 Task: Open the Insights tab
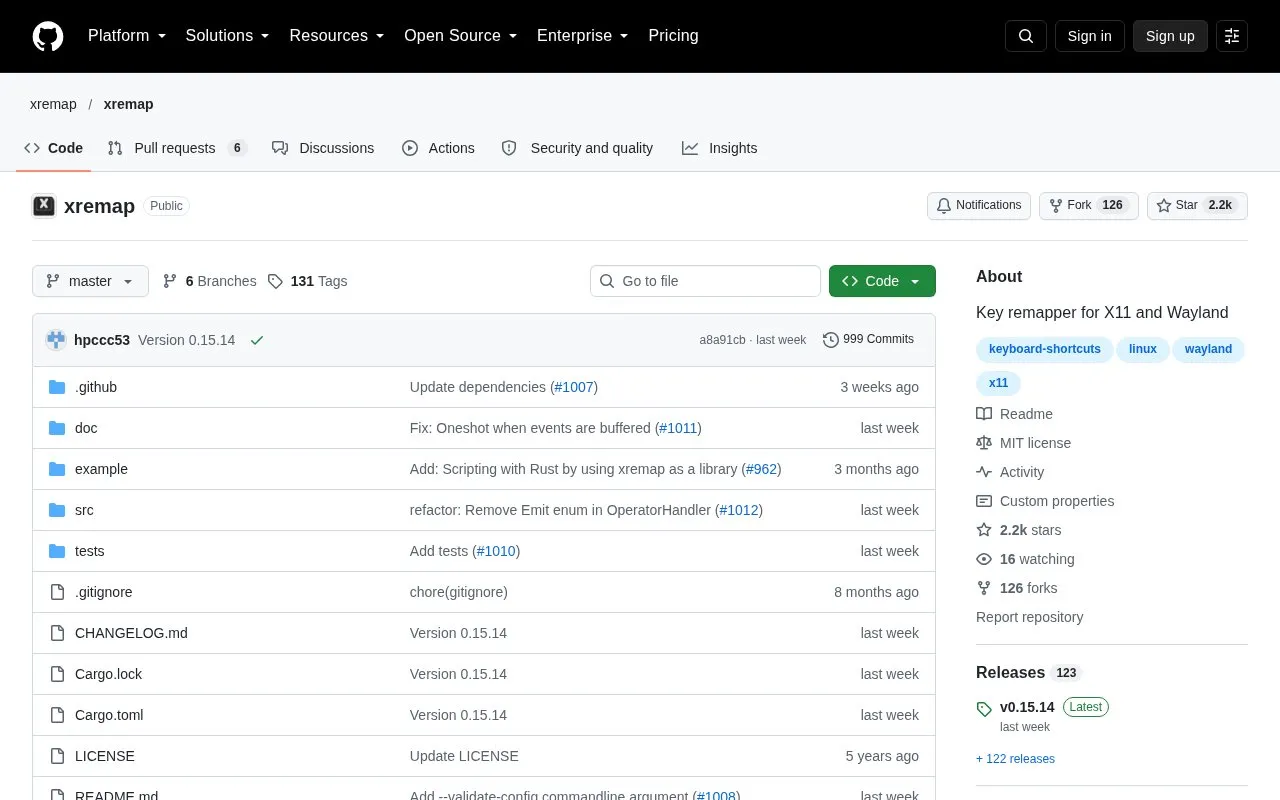click(x=720, y=148)
